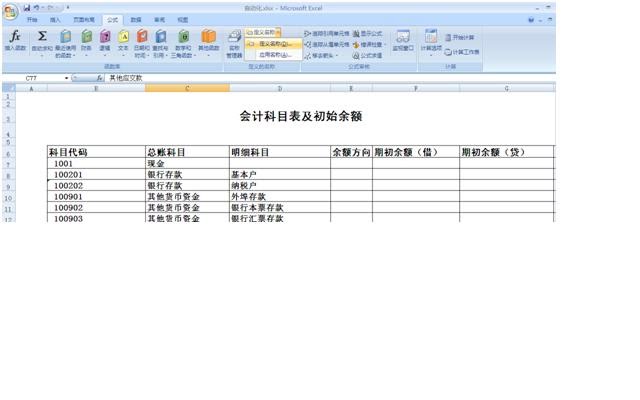Image resolution: width=640 pixels, height=400 pixels.
Task: Open the Name Manager
Action: click(x=234, y=44)
